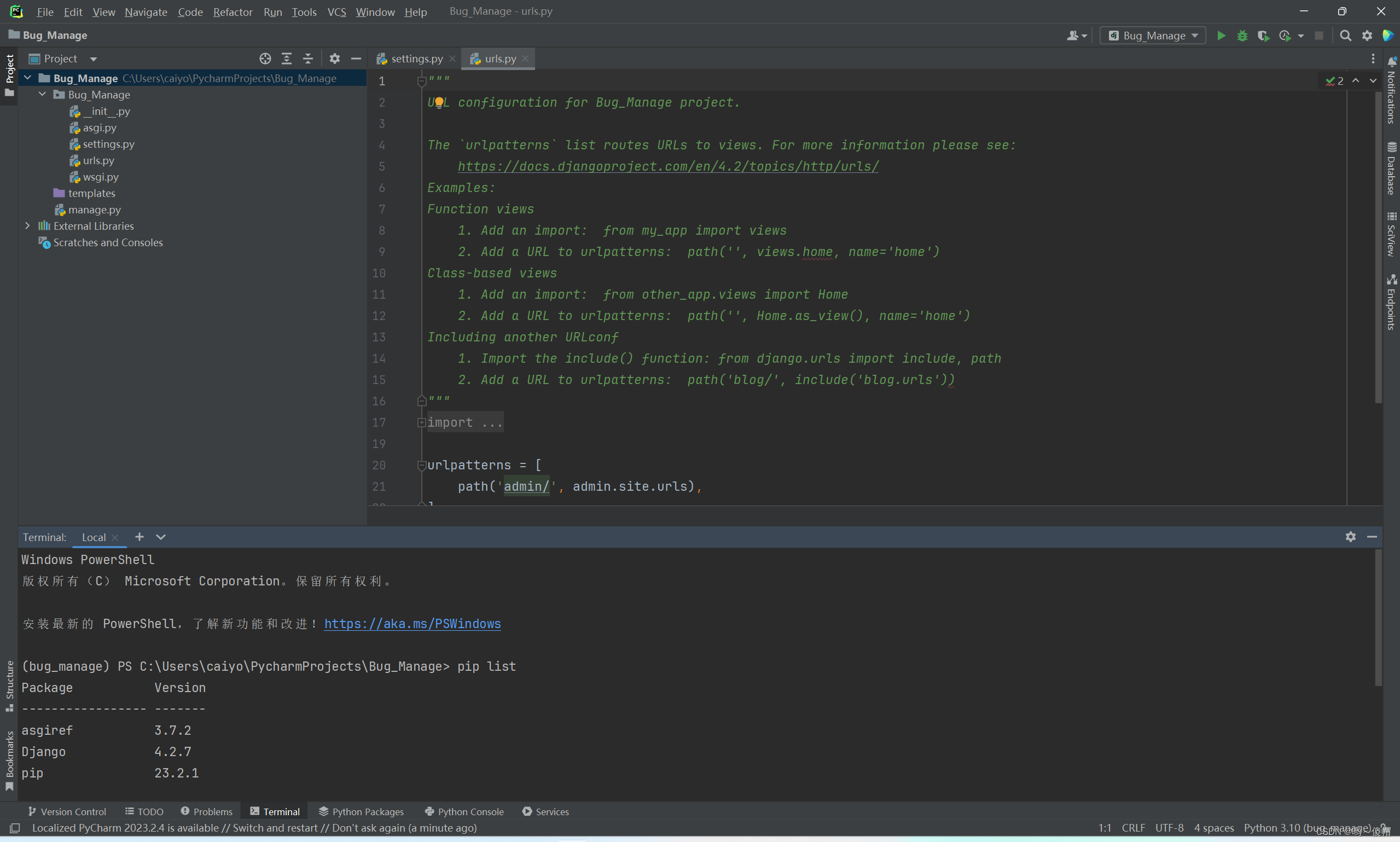Open the Refactor menu
The width and height of the screenshot is (1400, 842).
(233, 12)
